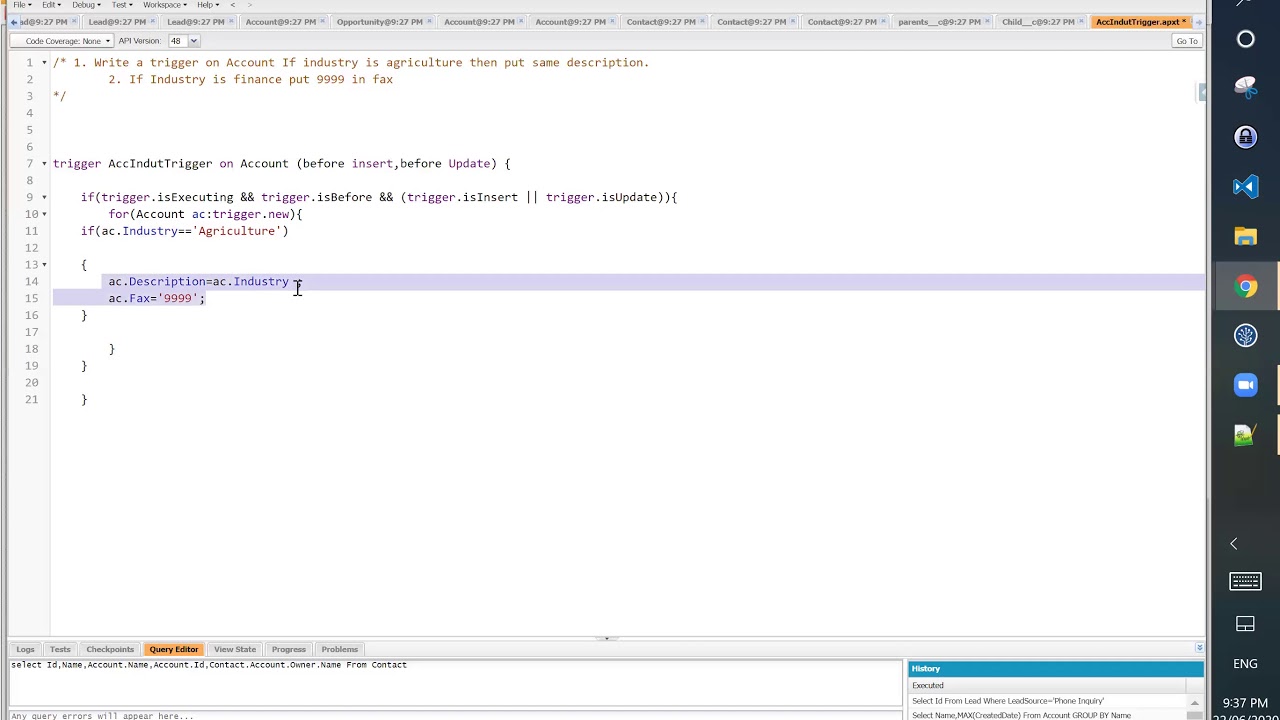
Task: Open the Logs tab
Action: [25, 649]
